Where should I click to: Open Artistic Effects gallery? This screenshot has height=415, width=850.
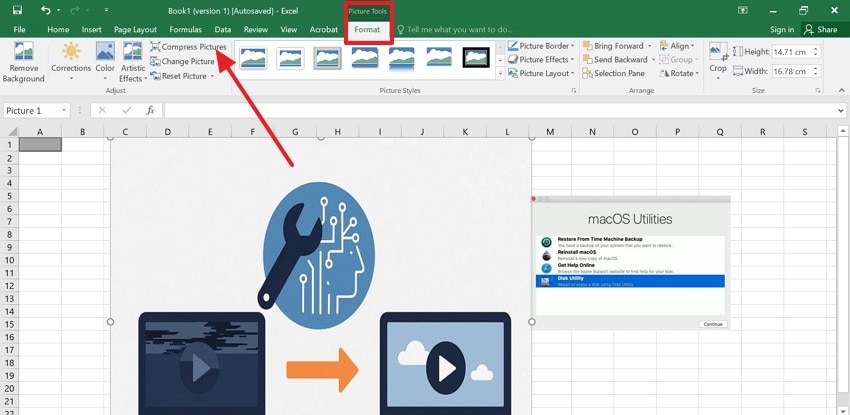pos(133,62)
